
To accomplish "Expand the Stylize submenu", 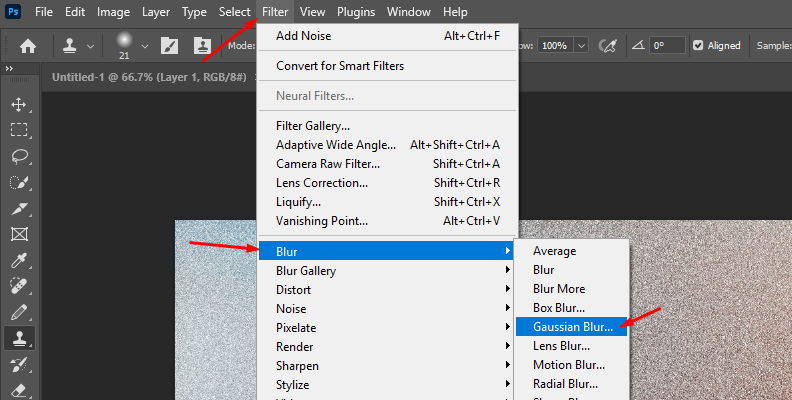I will pos(386,385).
